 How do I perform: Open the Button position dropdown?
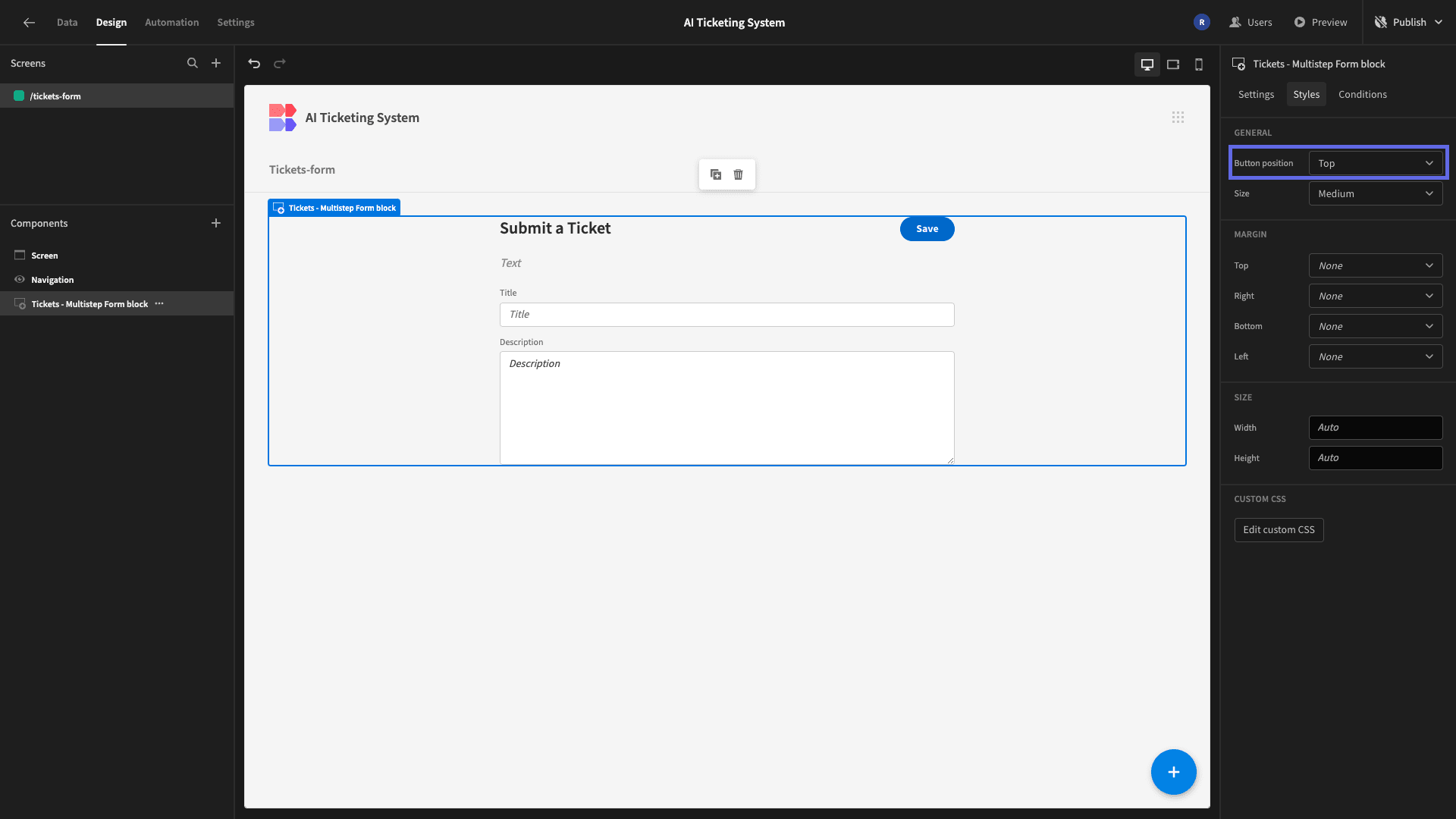pos(1376,163)
